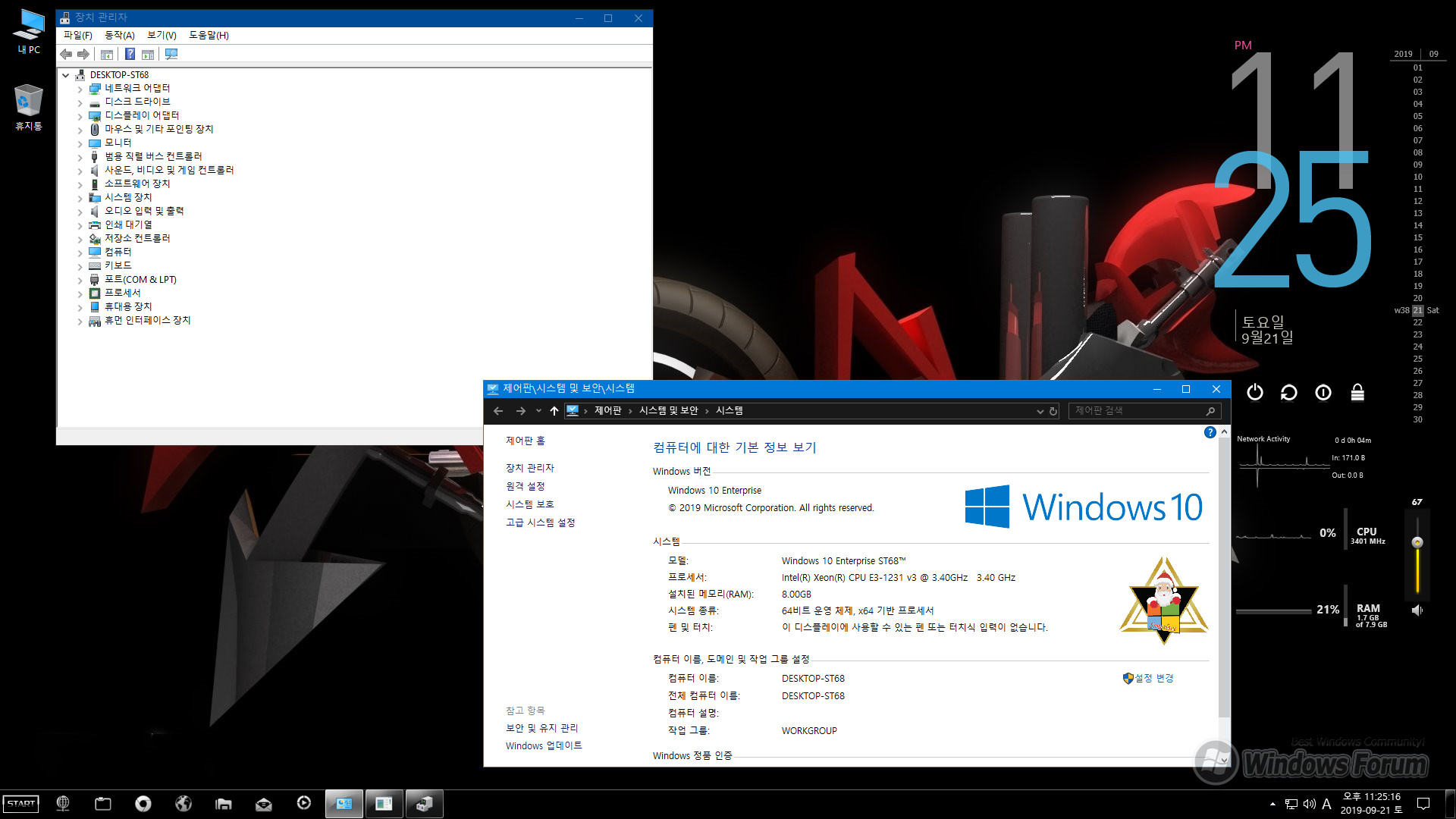Click 시스템 및 보안 breadcrumb segment
Image resolution: width=1456 pixels, height=819 pixels.
coord(669,411)
